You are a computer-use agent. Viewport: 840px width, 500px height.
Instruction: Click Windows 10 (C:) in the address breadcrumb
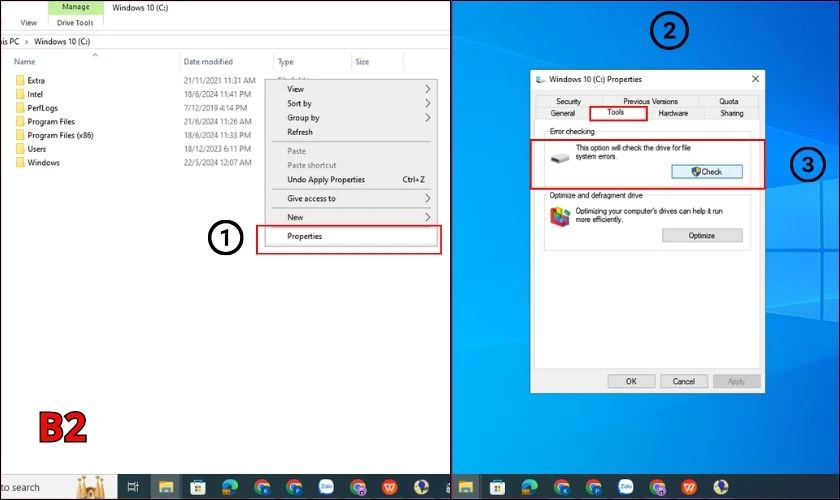point(62,41)
